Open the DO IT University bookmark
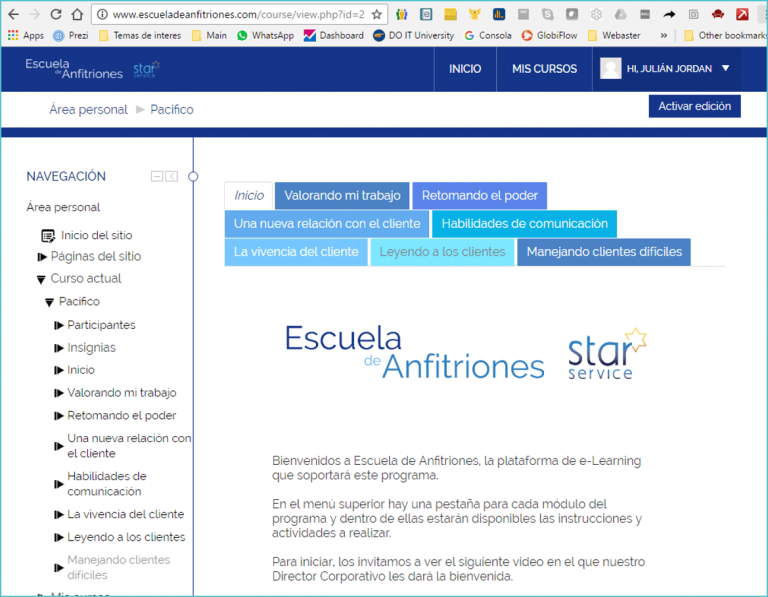 413,35
